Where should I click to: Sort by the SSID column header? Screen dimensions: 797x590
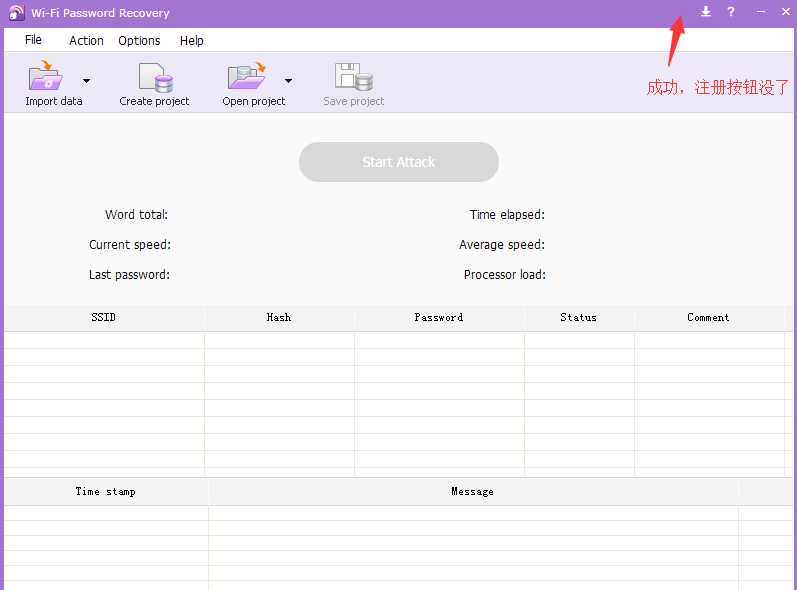[x=104, y=318]
